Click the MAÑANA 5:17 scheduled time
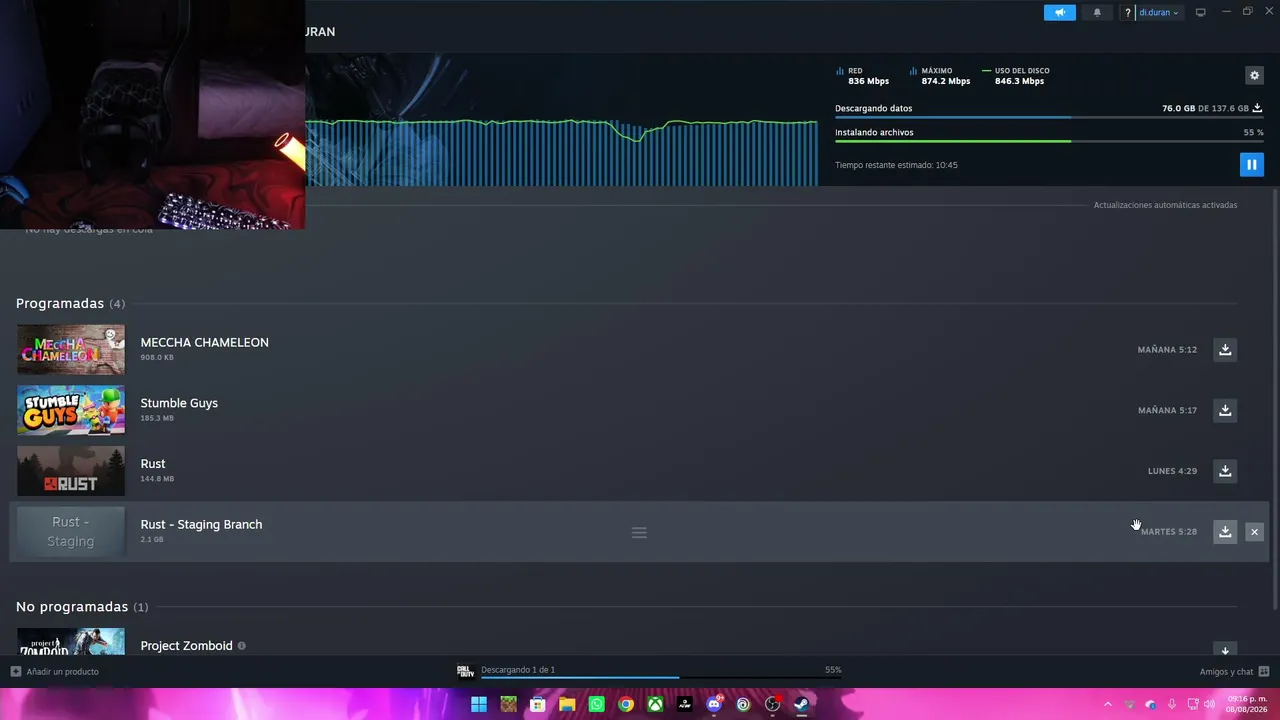This screenshot has width=1280, height=720. coord(1167,410)
